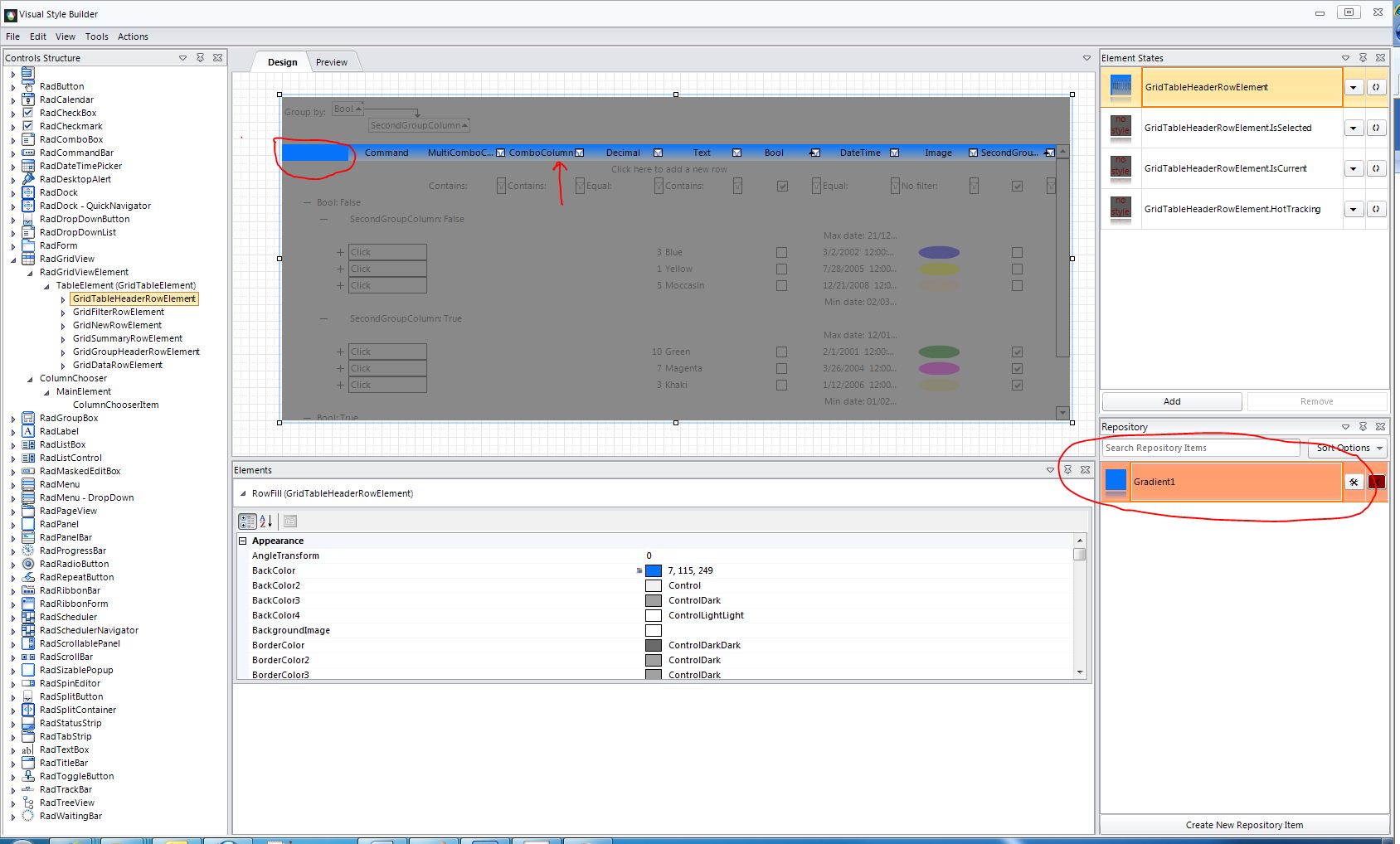Pin the Repository panel
This screenshot has height=844, width=1400.
1363,427
